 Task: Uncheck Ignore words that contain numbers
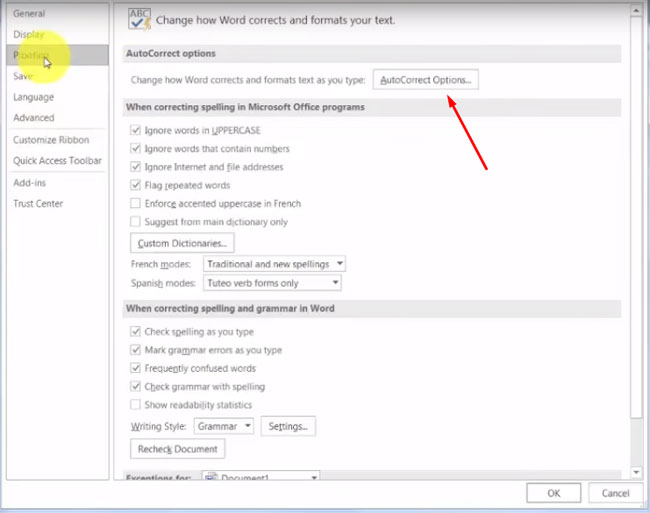[x=136, y=149]
